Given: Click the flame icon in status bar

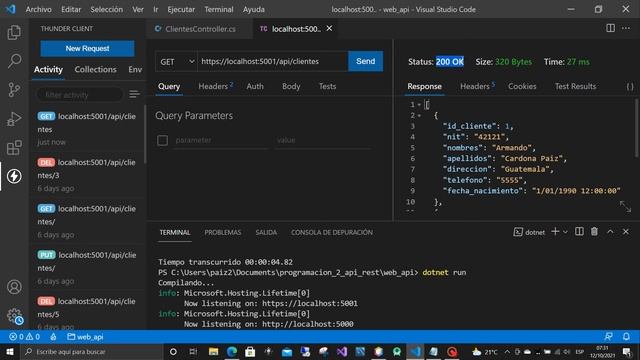Looking at the screenshot, I should pos(53,337).
